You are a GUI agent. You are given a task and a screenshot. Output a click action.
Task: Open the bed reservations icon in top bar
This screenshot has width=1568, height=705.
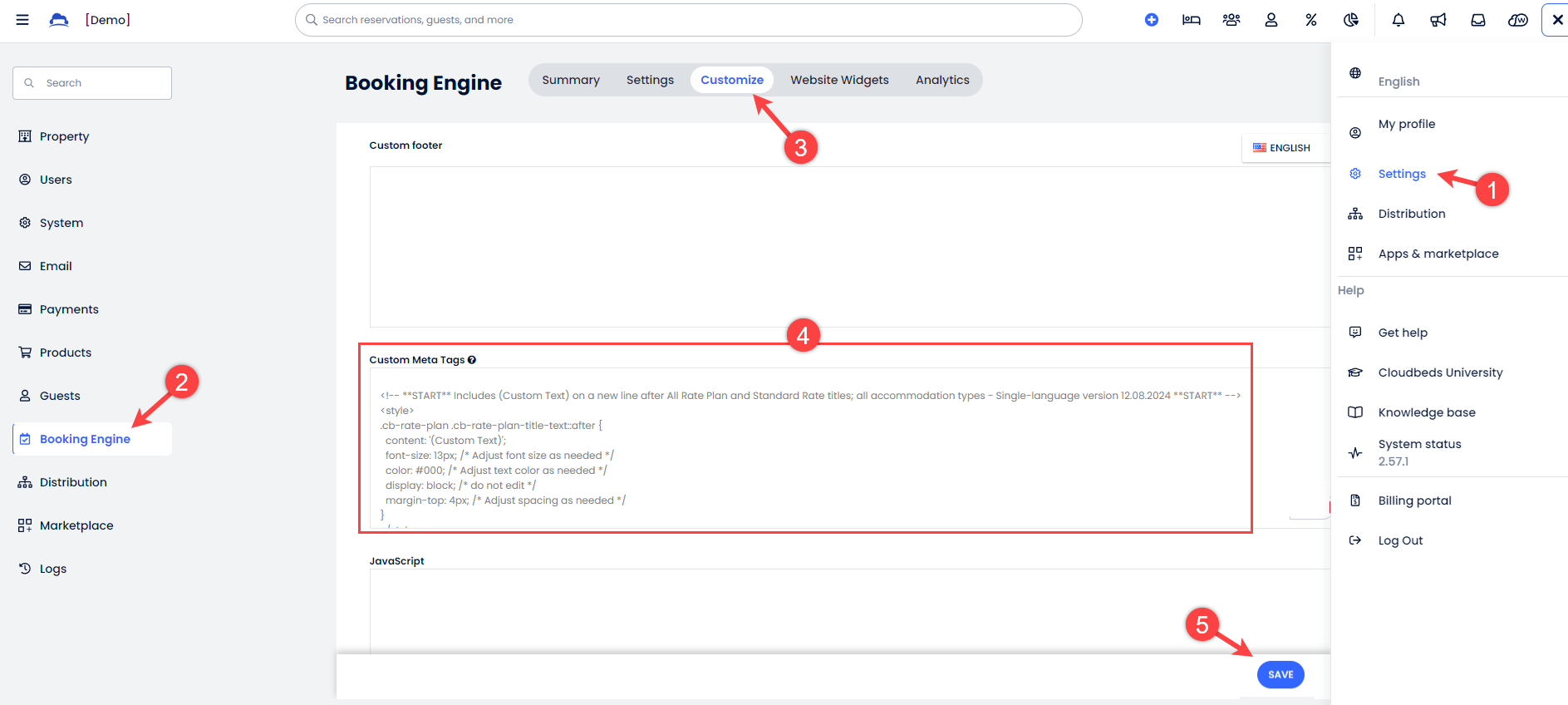pos(1191,20)
